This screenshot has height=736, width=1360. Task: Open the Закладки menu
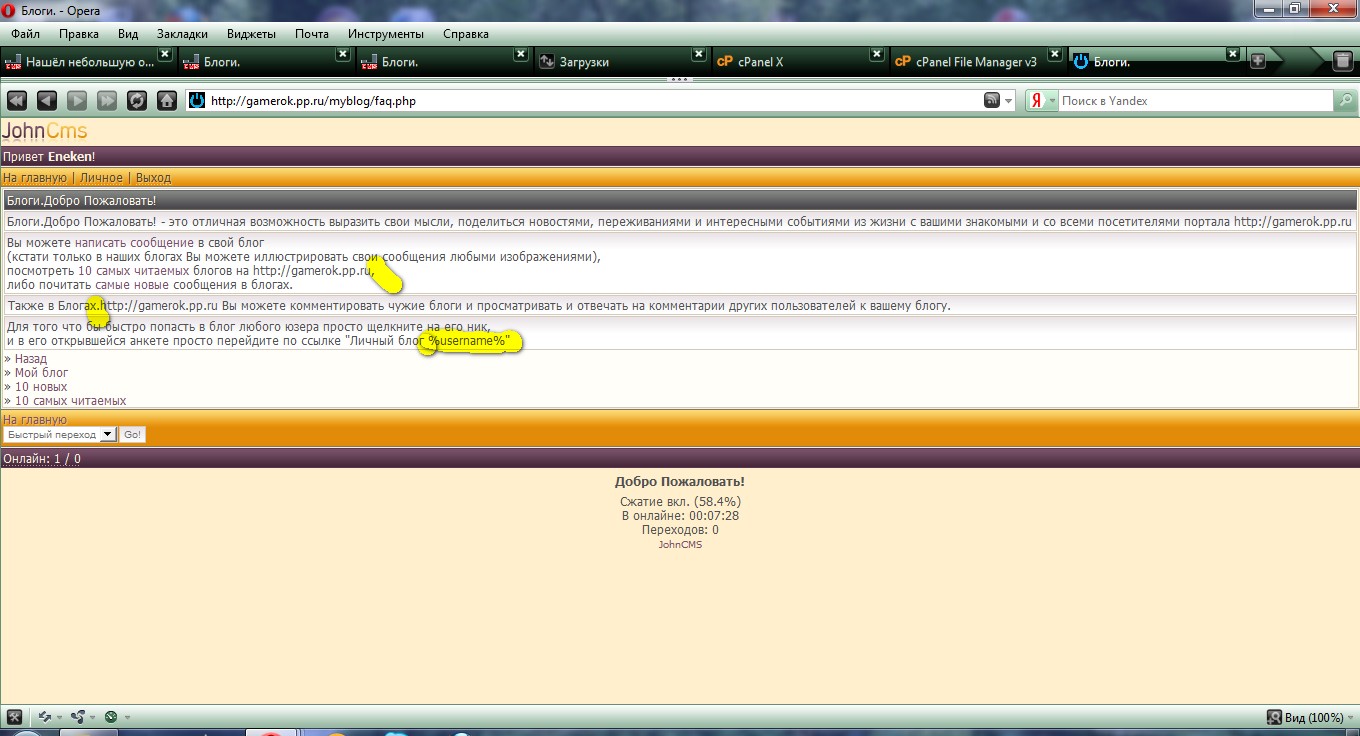tap(182, 34)
